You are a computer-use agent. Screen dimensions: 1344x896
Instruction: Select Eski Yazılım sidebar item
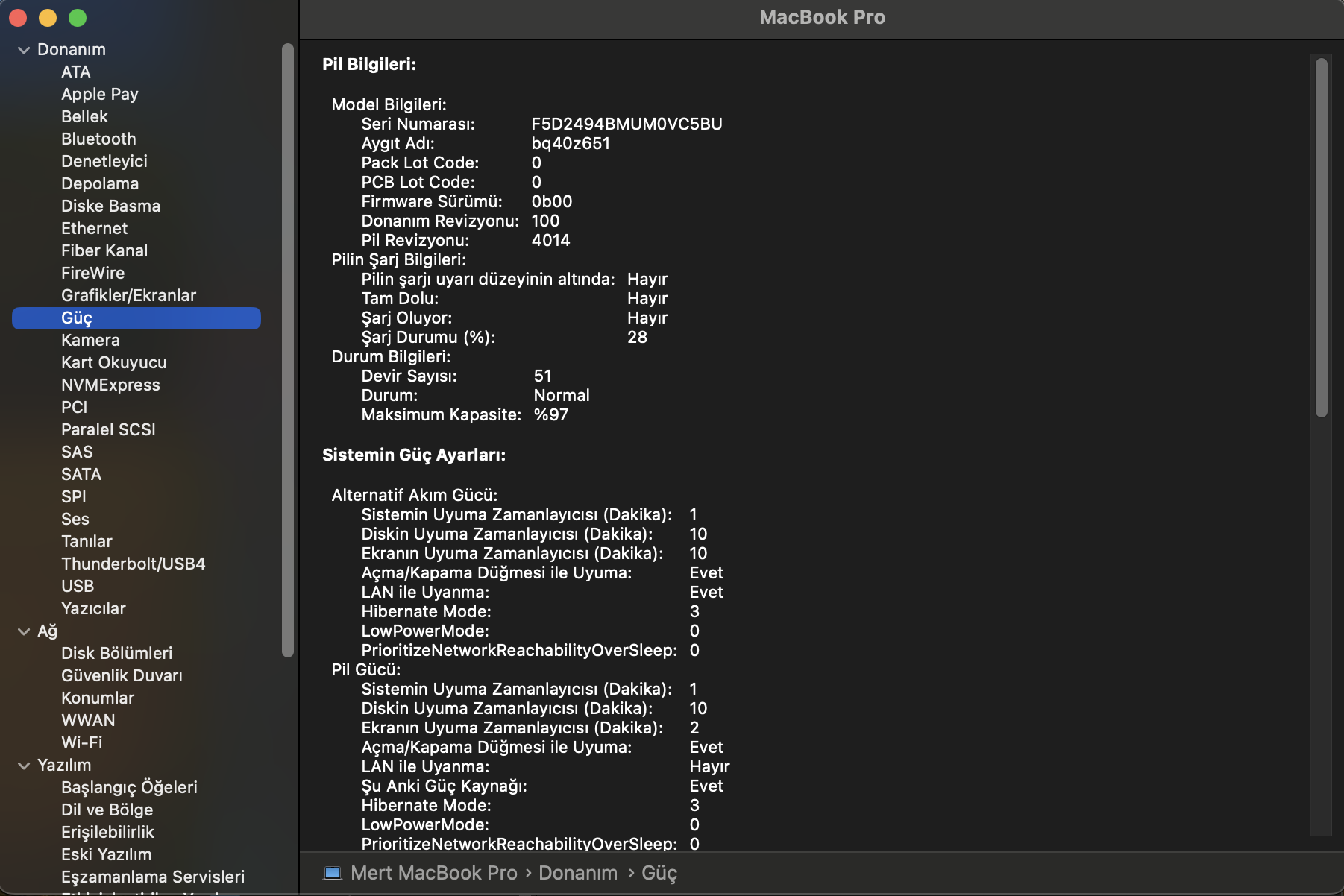pyautogui.click(x=106, y=854)
